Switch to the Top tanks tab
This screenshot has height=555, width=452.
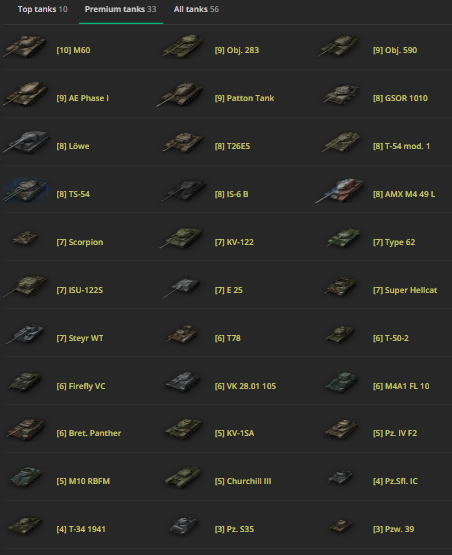(42, 9)
